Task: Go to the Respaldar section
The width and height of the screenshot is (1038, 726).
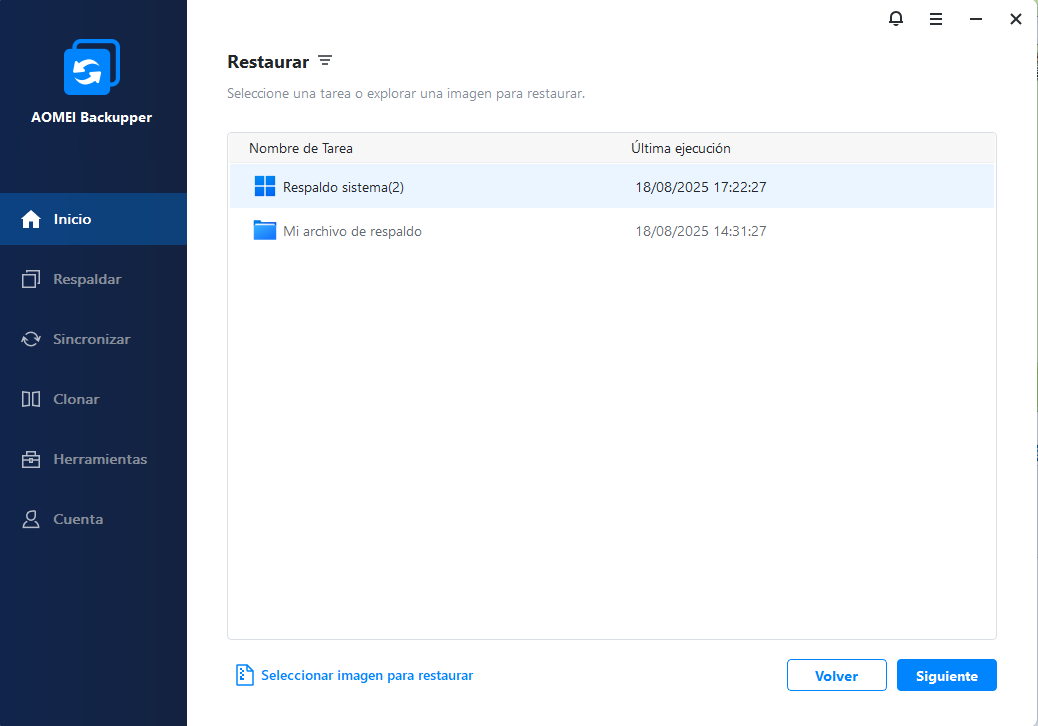Action: (x=86, y=279)
